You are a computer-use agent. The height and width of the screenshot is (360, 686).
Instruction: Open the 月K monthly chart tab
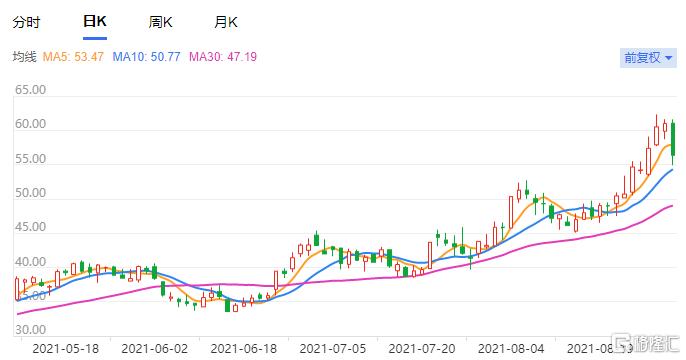click(226, 22)
